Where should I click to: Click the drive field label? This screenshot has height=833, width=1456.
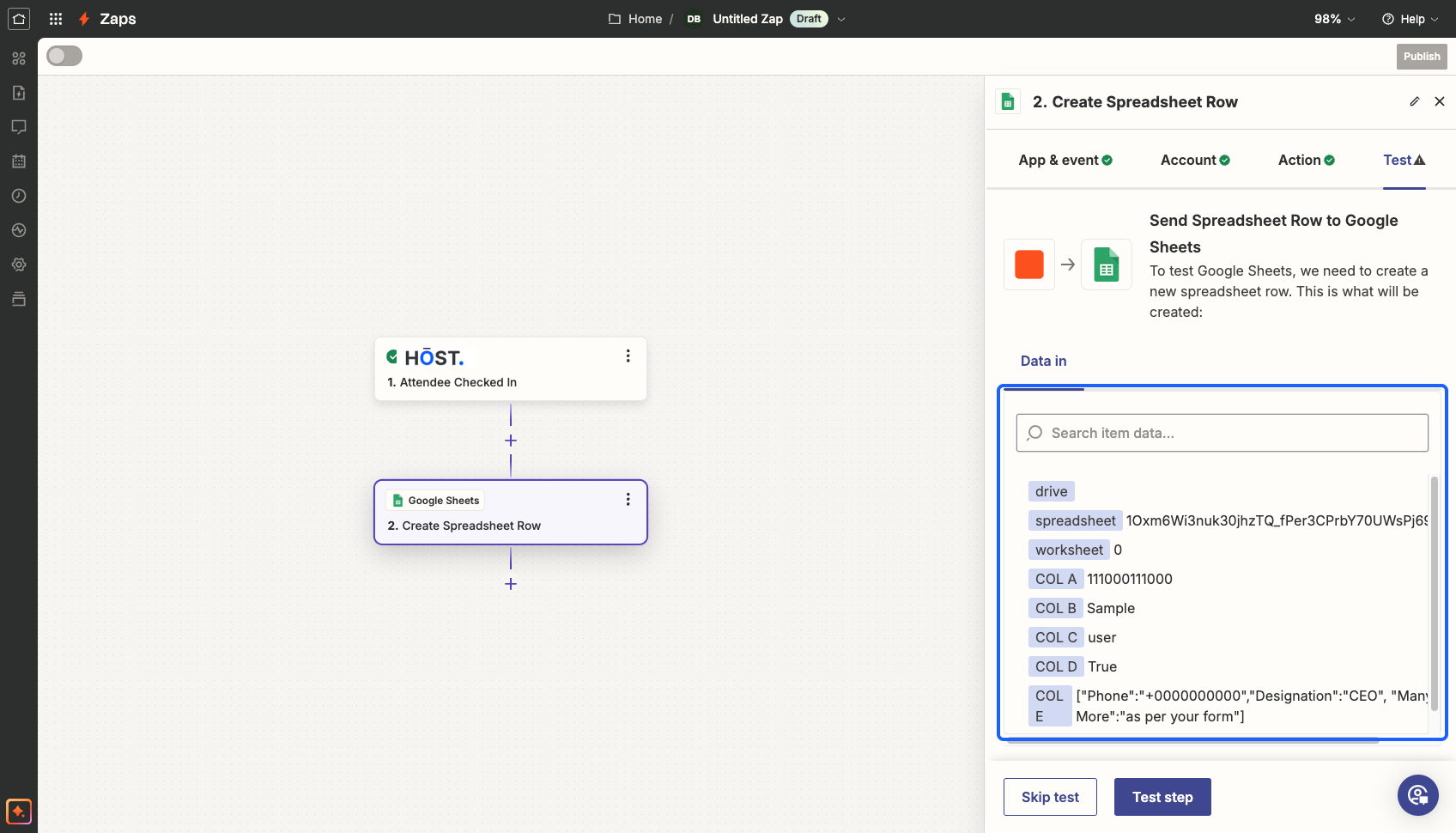click(x=1052, y=491)
